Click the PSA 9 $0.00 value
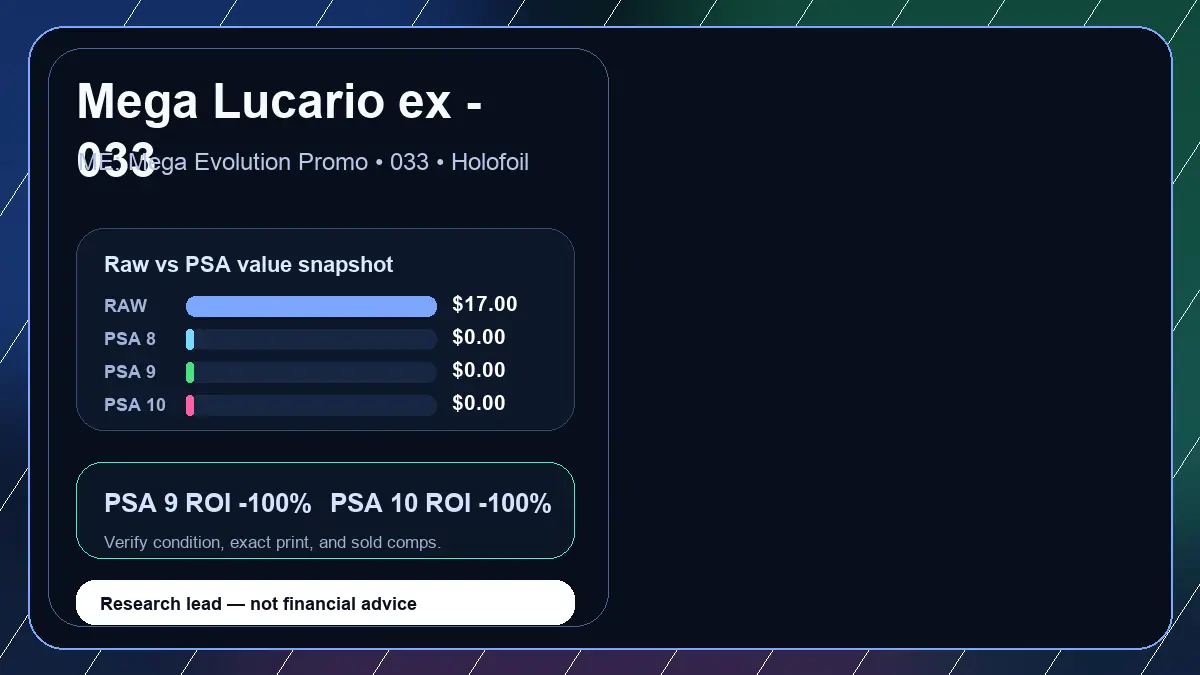This screenshot has width=1200, height=675. (479, 371)
